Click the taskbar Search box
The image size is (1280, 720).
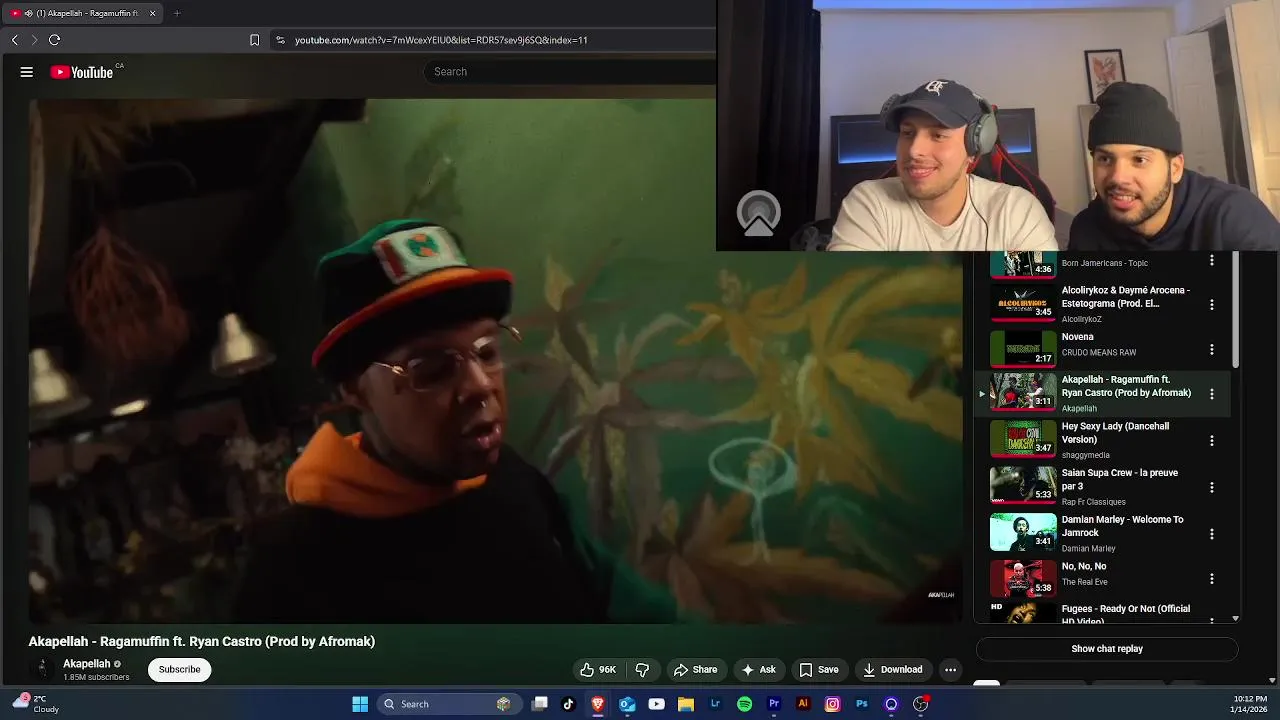[447, 704]
